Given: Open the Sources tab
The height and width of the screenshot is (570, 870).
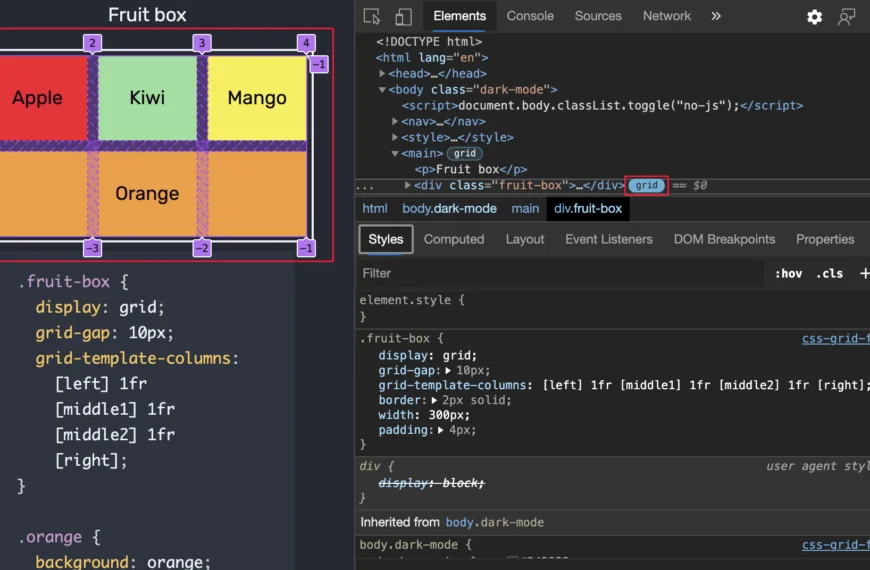Looking at the screenshot, I should click(x=598, y=16).
